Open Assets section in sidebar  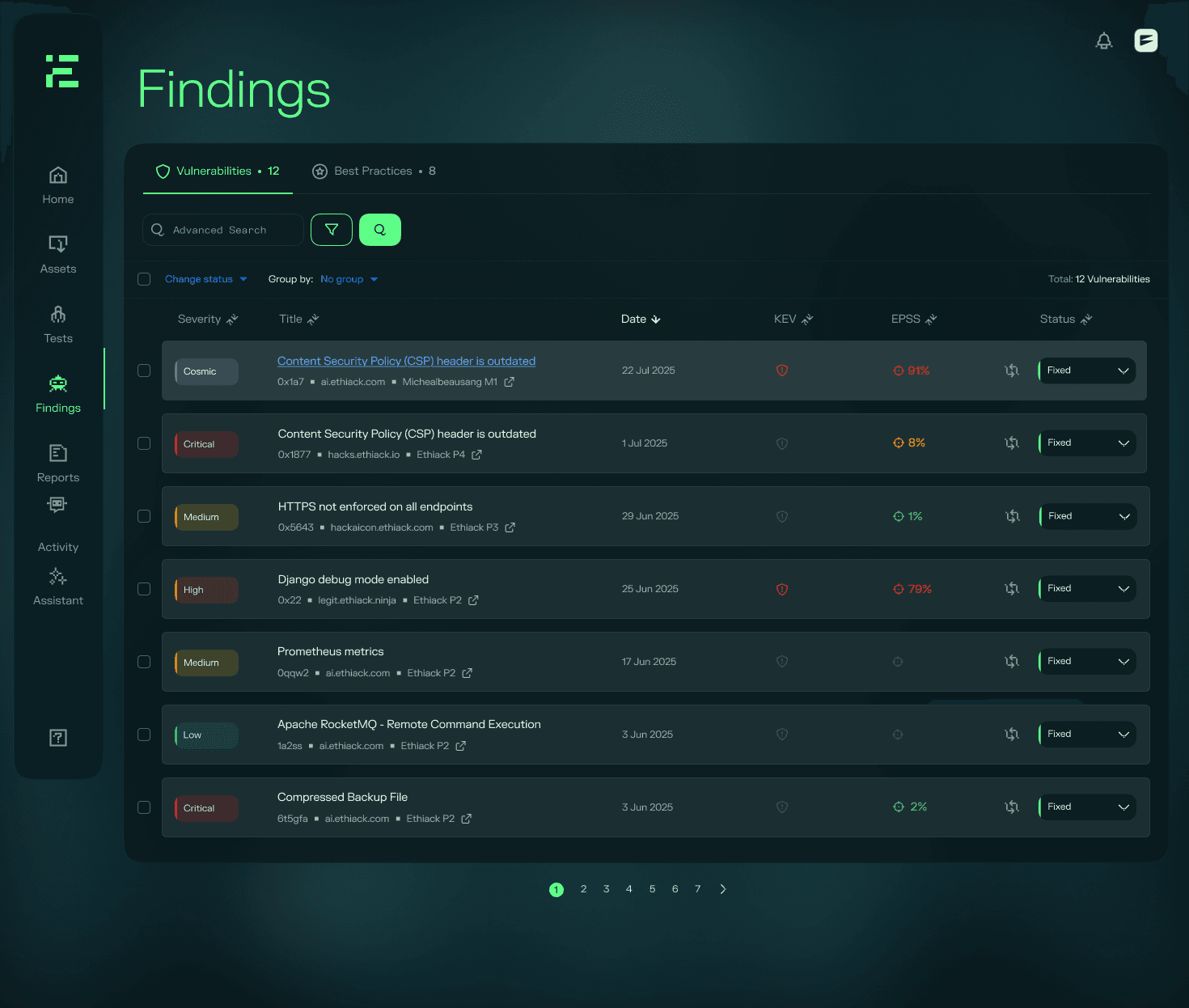[x=58, y=255]
